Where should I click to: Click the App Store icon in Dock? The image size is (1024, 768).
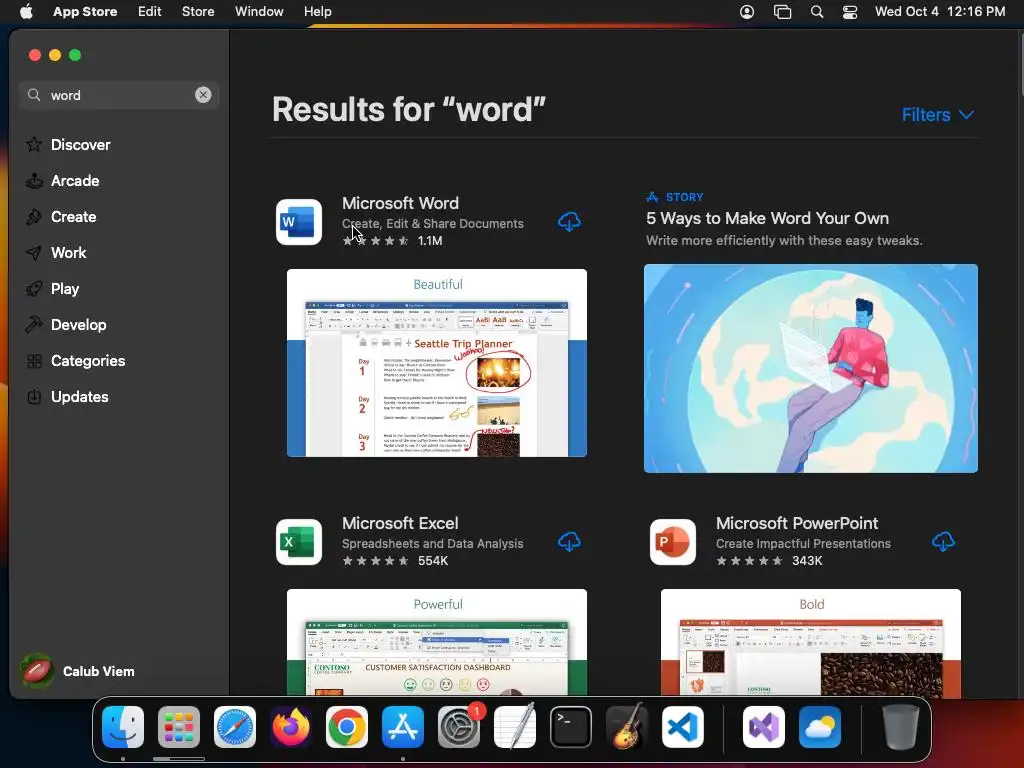click(403, 727)
